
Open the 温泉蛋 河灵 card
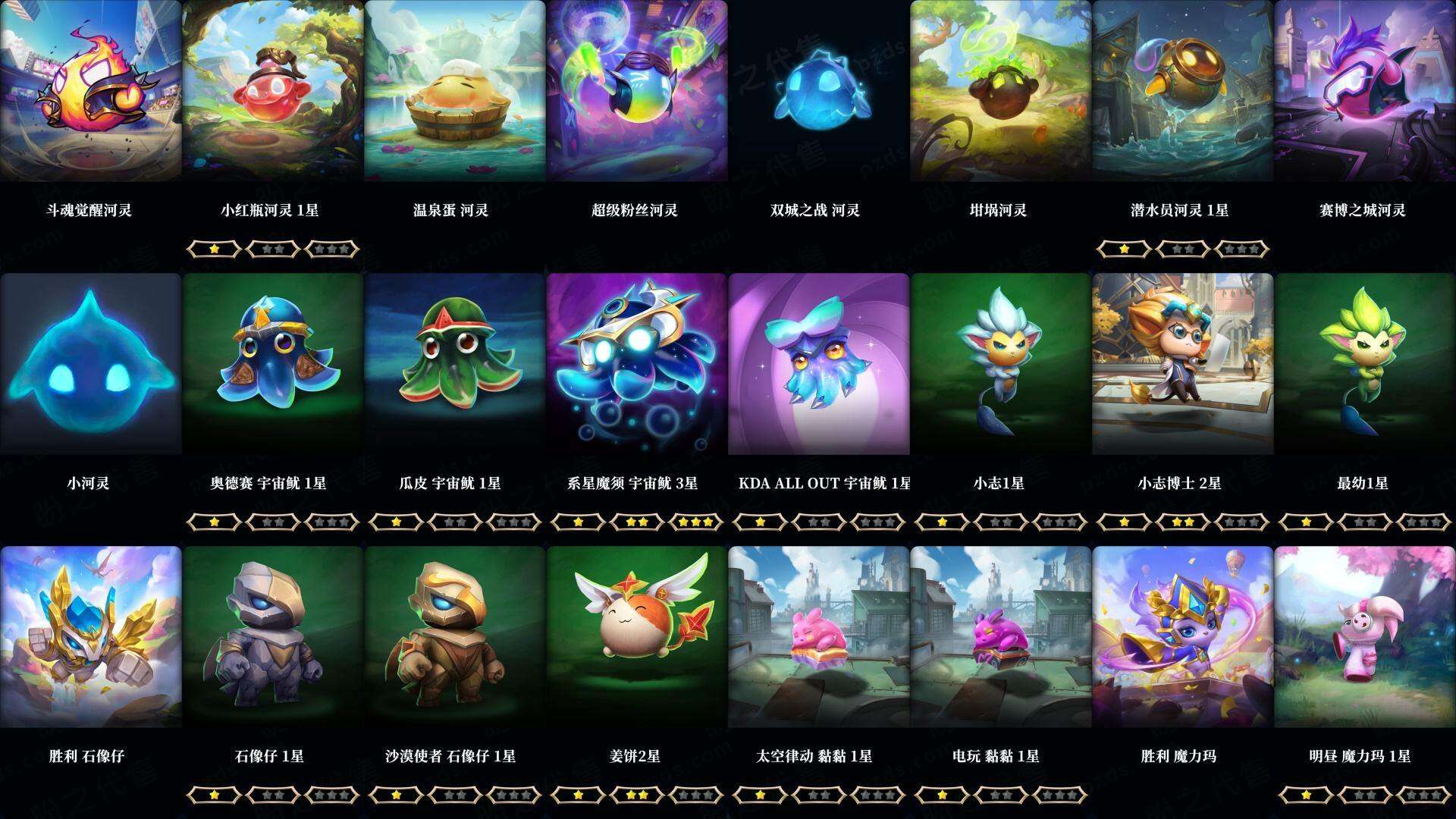click(454, 91)
